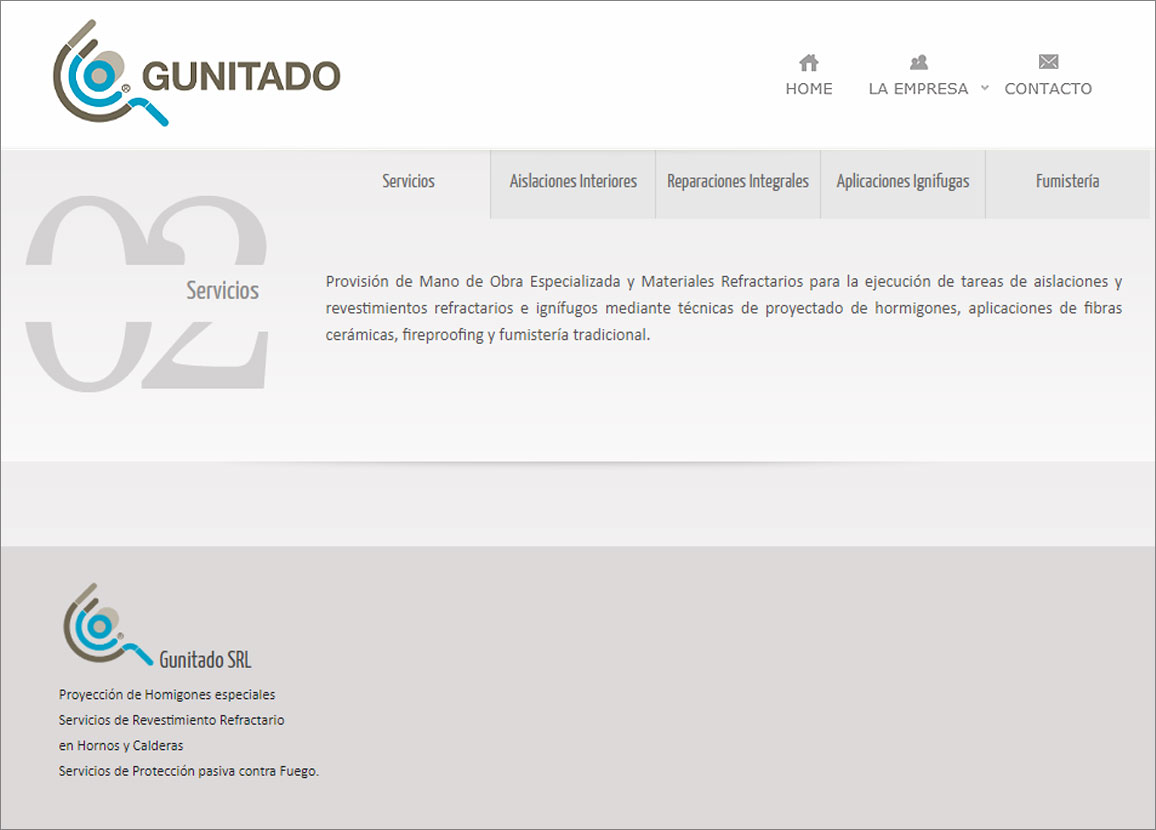Expand the dropdown arrow beside LA EMPRESA
The image size is (1156, 830).
coord(984,88)
